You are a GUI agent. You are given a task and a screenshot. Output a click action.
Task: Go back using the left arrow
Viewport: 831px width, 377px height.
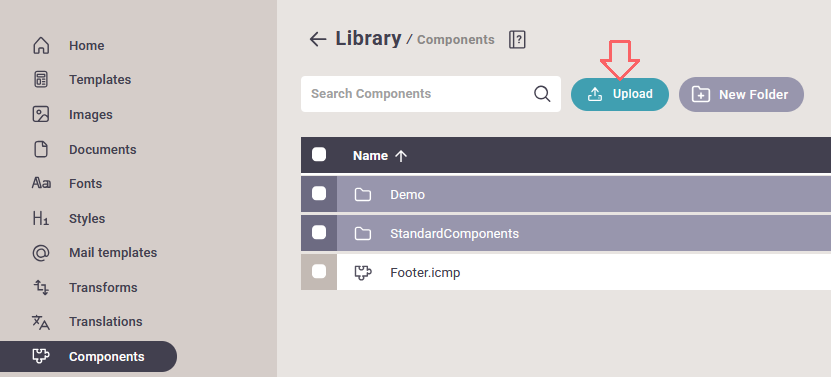point(317,39)
